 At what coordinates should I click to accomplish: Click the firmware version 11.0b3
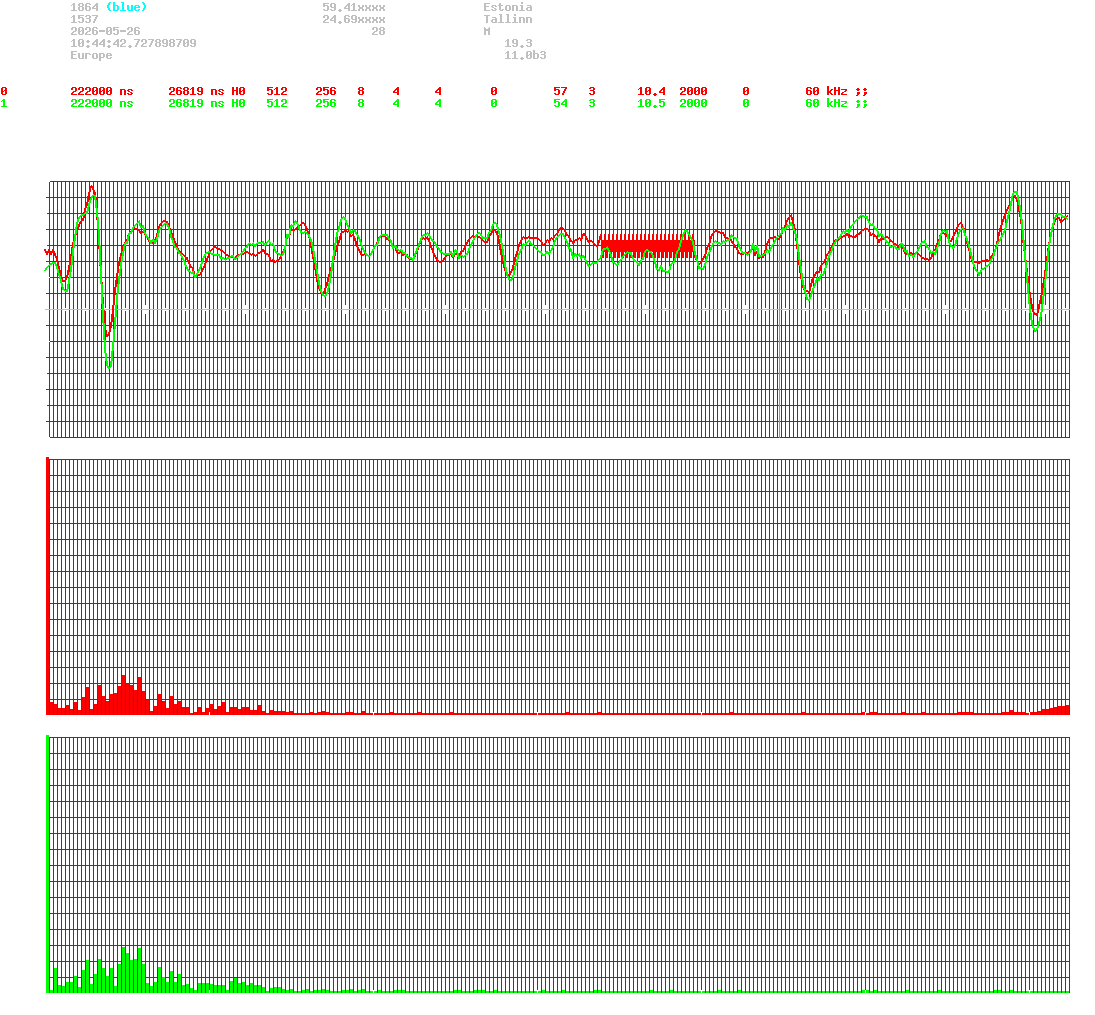click(x=525, y=55)
